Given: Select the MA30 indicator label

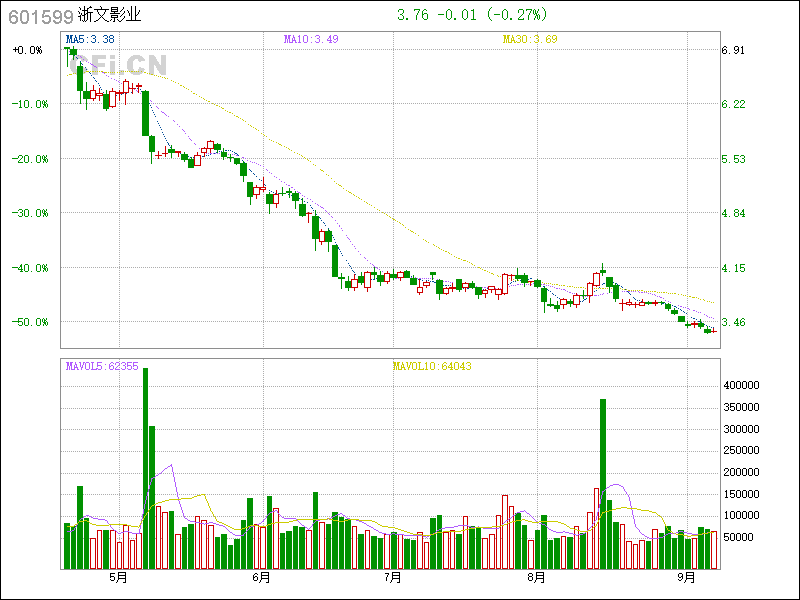Looking at the screenshot, I should [529, 40].
